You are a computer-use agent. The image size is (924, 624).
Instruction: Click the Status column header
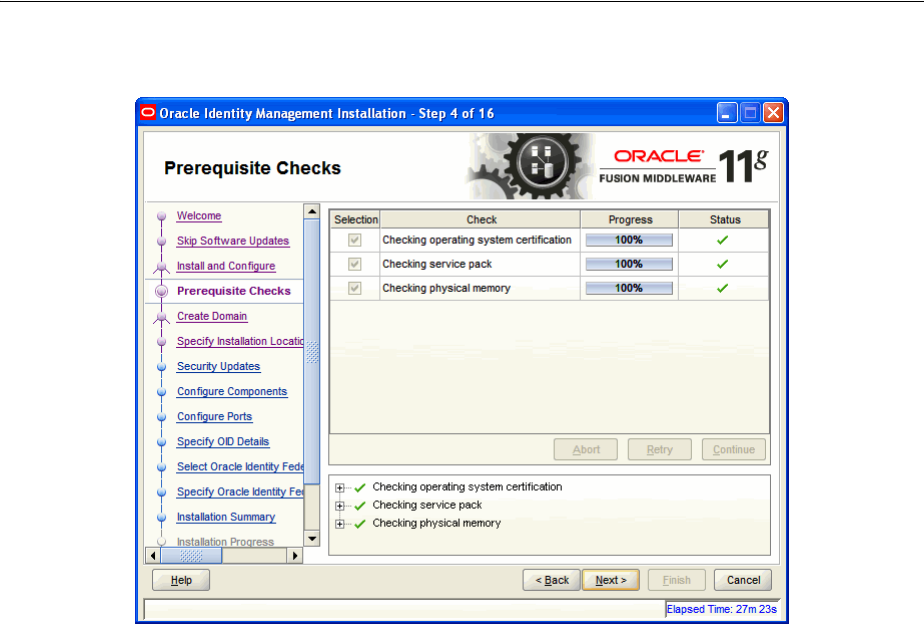(x=724, y=219)
